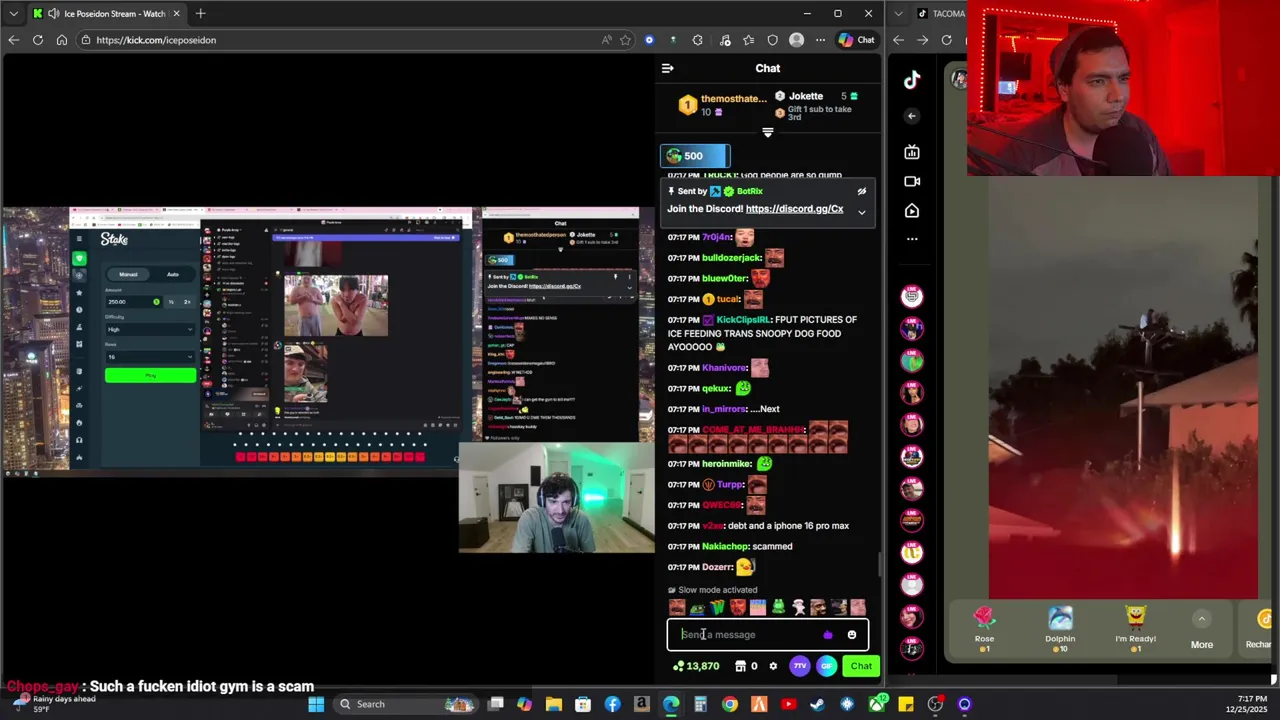1280x720 pixels.
Task: Open the discord.gg Discord link
Action: coord(794,209)
